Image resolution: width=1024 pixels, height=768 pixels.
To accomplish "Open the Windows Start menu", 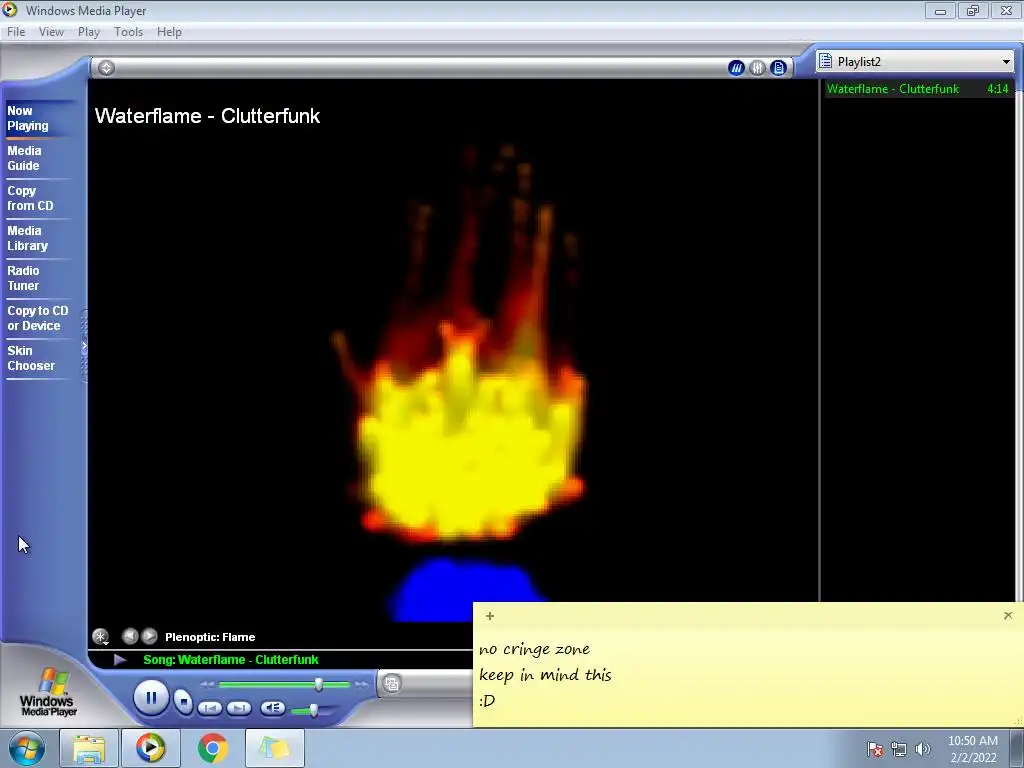I will (x=27, y=748).
